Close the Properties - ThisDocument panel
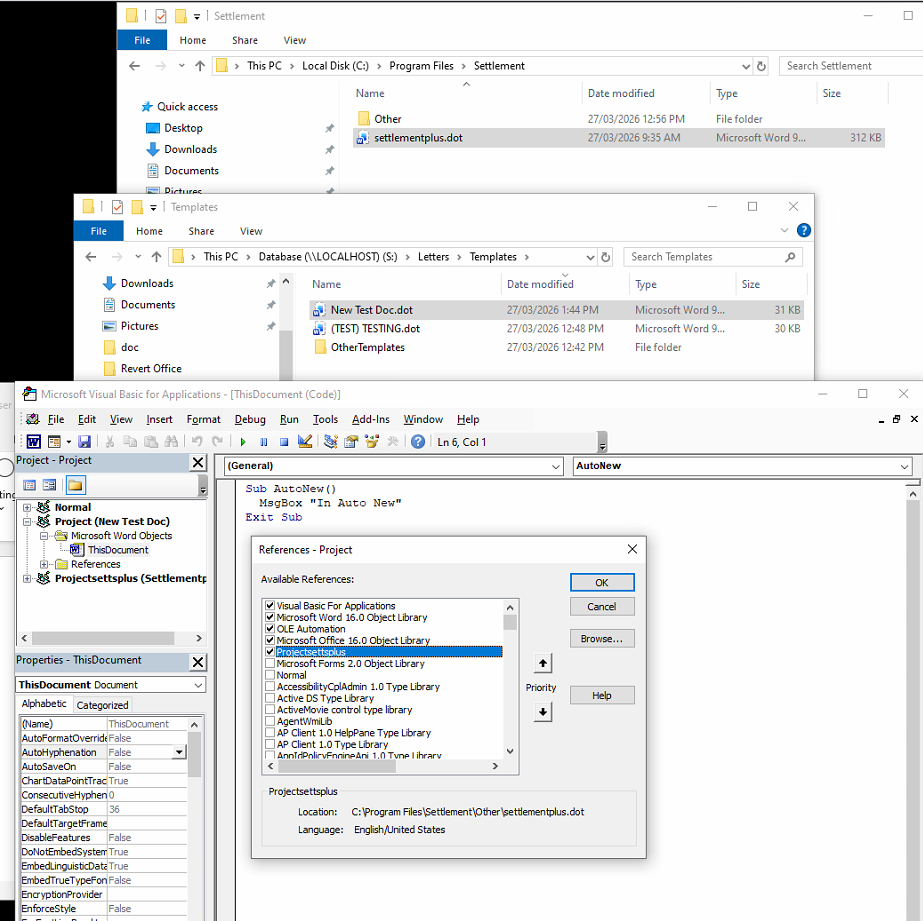923x921 pixels. (198, 662)
